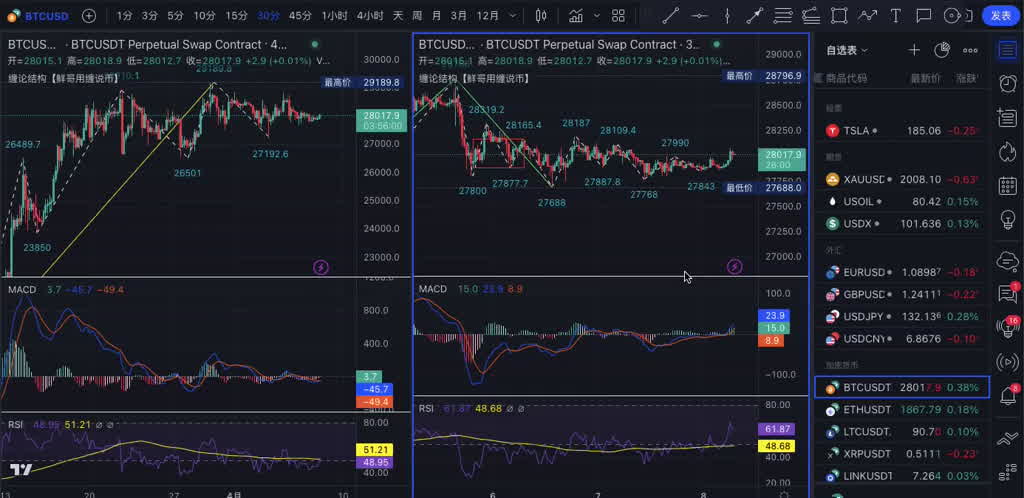Toggle the watchlist panel sidebar icon
Image resolution: width=1024 pixels, height=498 pixels.
click(1007, 50)
